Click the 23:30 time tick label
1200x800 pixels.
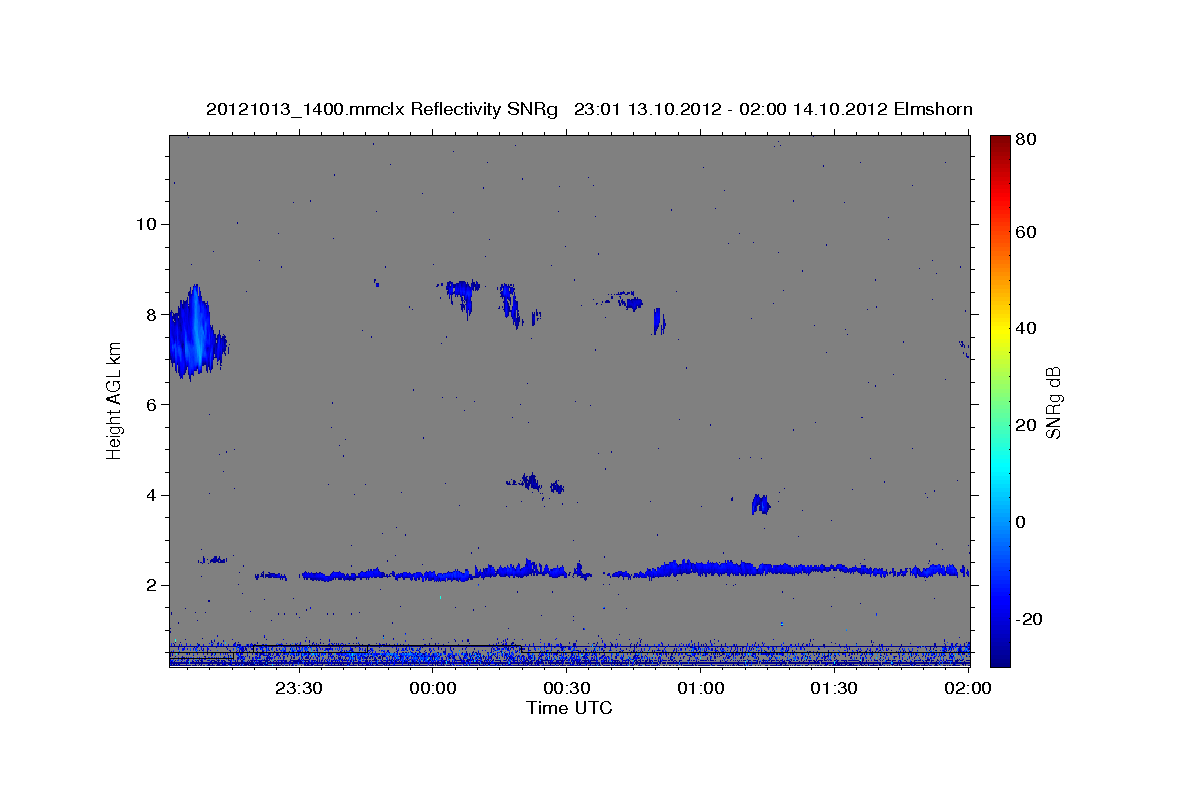[298, 688]
